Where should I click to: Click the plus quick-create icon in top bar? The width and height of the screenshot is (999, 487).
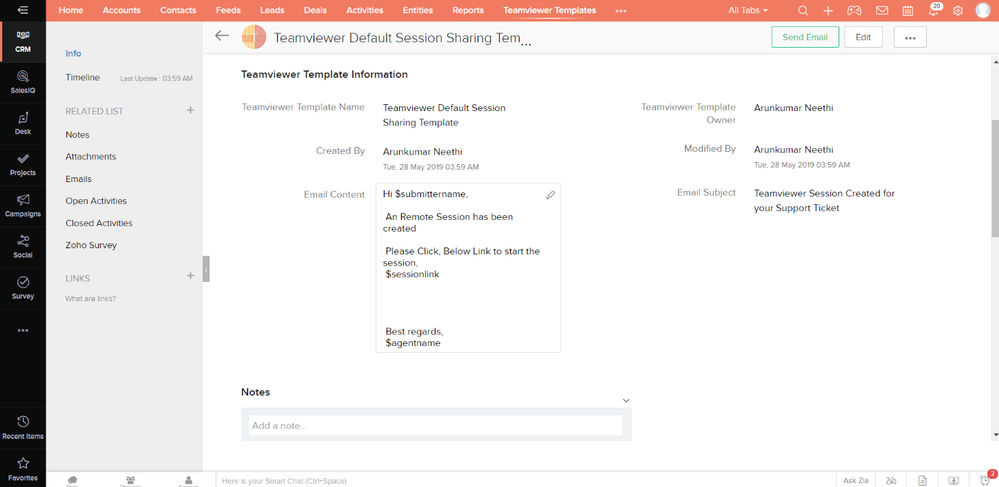pos(828,10)
